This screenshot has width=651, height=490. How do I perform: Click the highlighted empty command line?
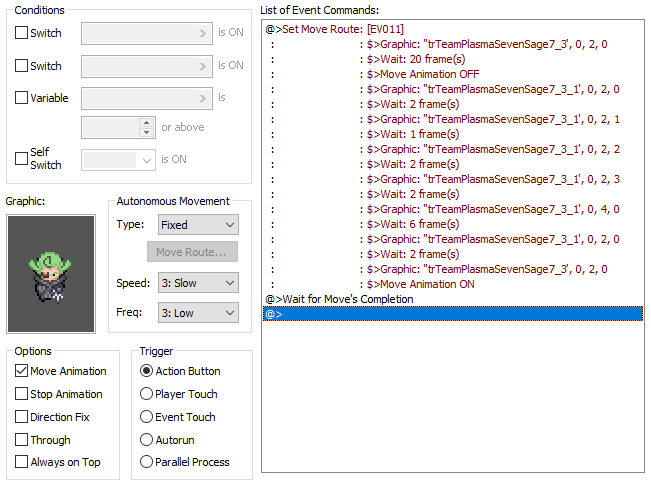pyautogui.click(x=450, y=314)
